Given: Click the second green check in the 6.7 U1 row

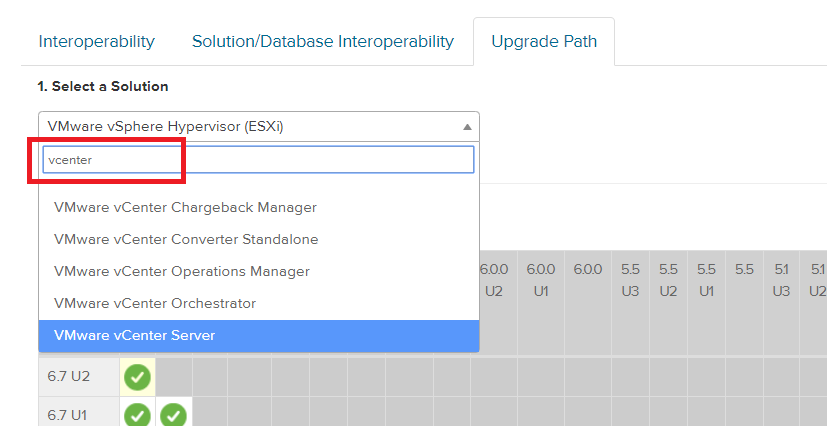Looking at the screenshot, I should click(174, 416).
